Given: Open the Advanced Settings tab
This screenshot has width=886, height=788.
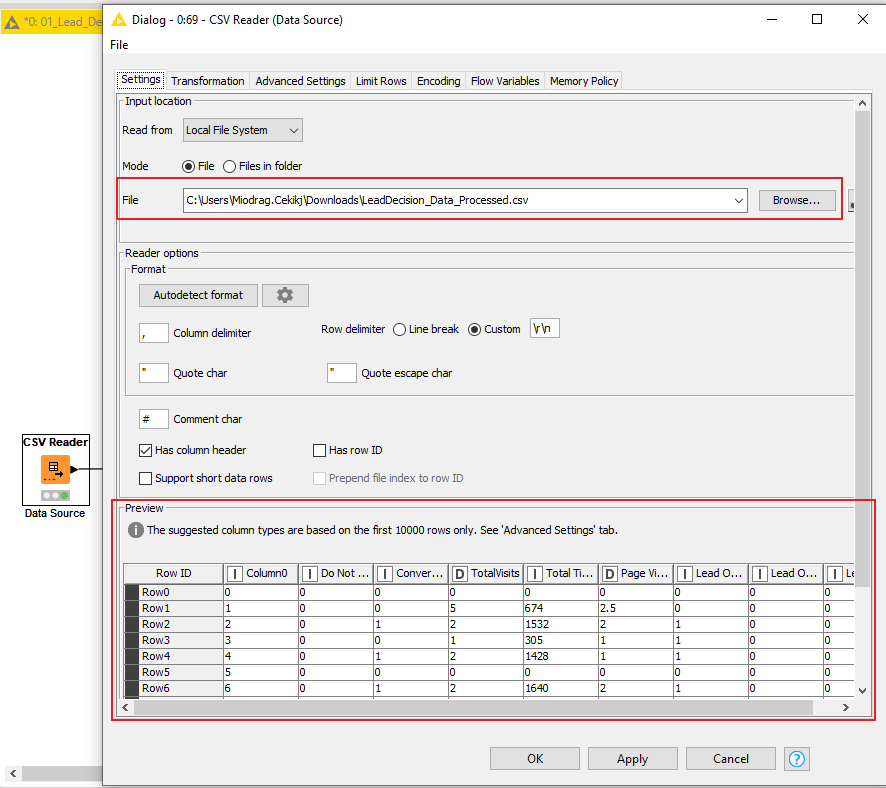Looking at the screenshot, I should pyautogui.click(x=300, y=81).
